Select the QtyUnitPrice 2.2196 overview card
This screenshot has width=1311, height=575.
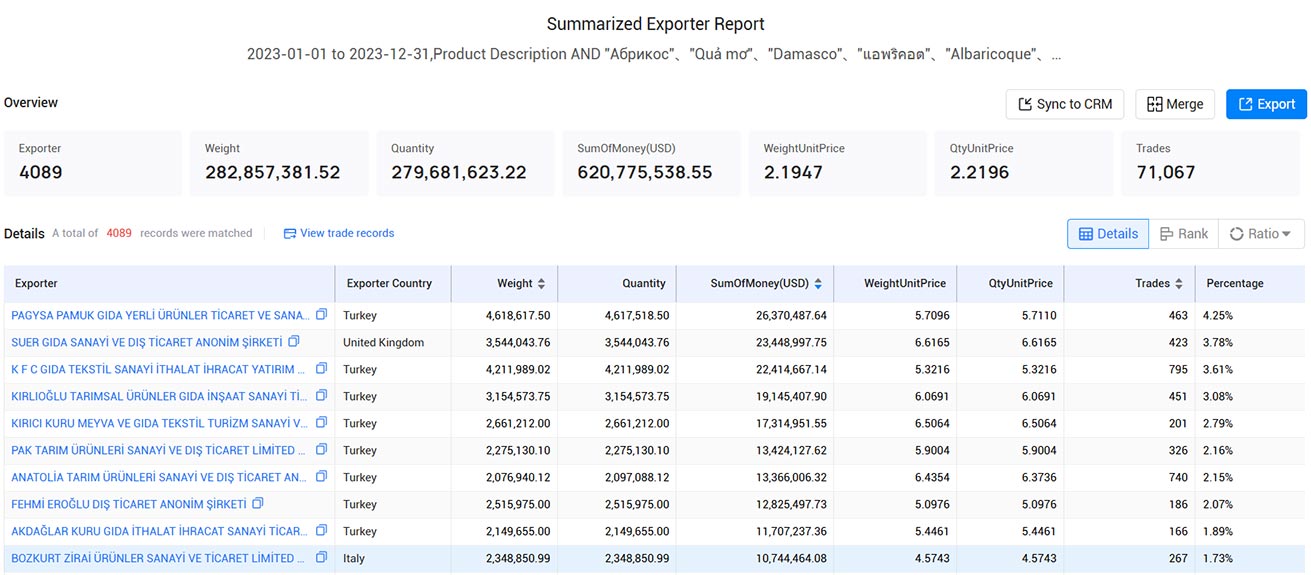click(1024, 163)
